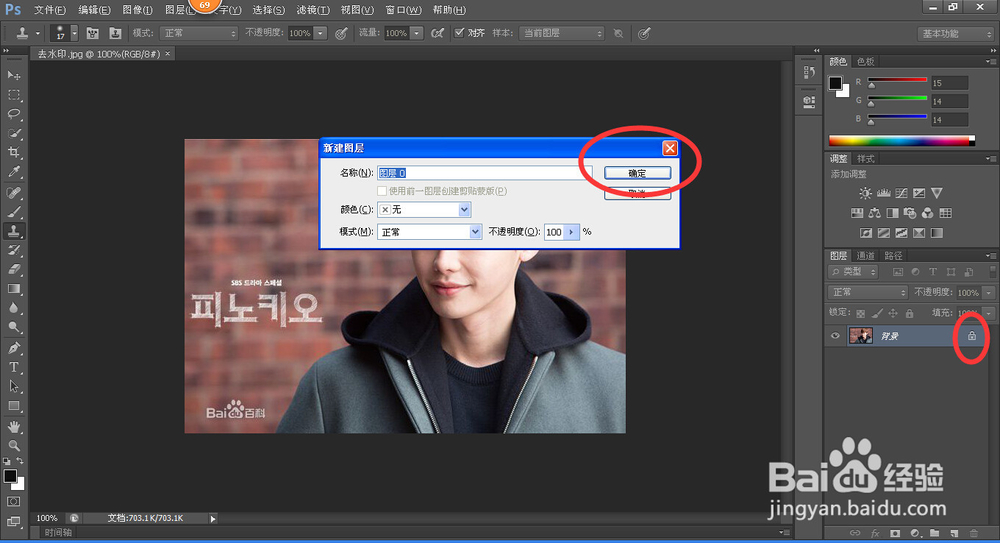Toggle Quick Mask mode
This screenshot has width=1000, height=543.
pyautogui.click(x=13, y=502)
